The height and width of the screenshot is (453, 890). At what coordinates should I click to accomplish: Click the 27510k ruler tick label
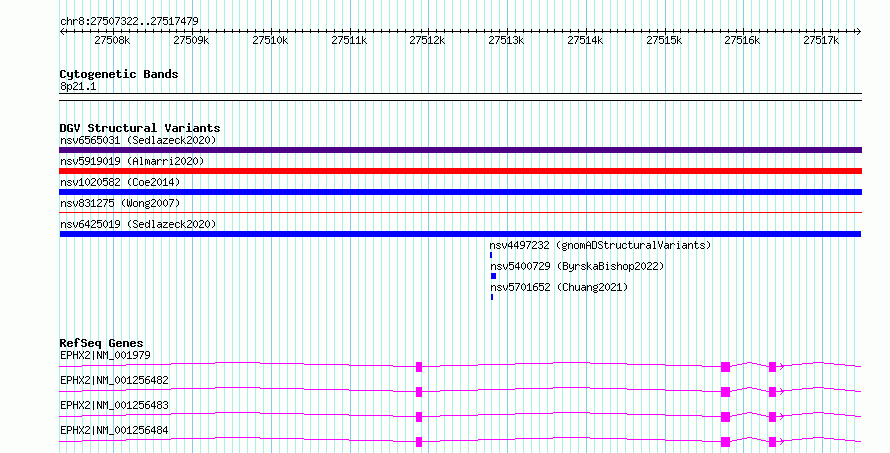[x=270, y=40]
